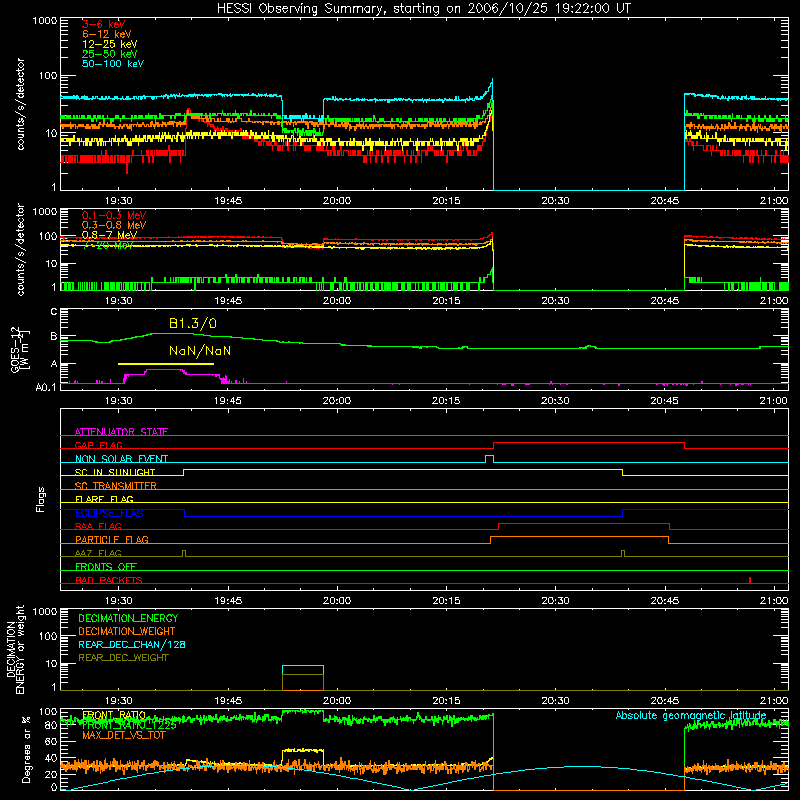Select the BAD_PACKETS flag label

click(x=109, y=580)
